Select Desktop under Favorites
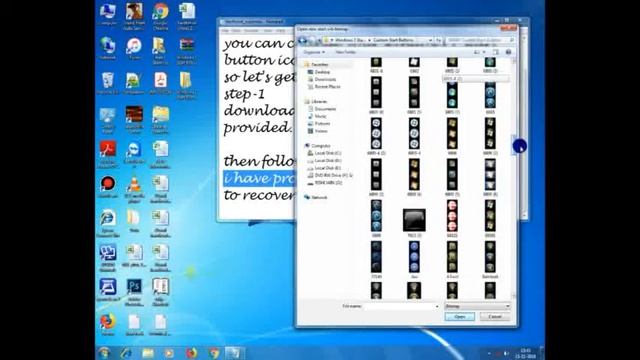The height and width of the screenshot is (360, 640). (x=322, y=72)
